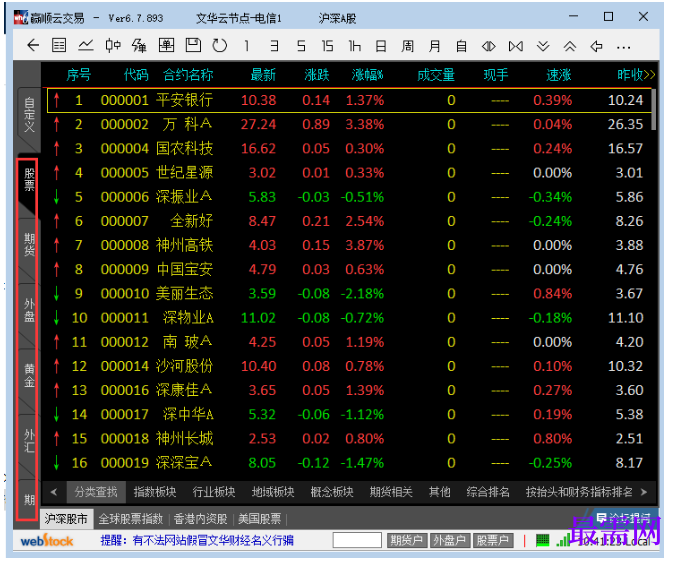Viewport: 680px width, 562px height.
Task: Open the 股票 side tab
Action: (29, 180)
